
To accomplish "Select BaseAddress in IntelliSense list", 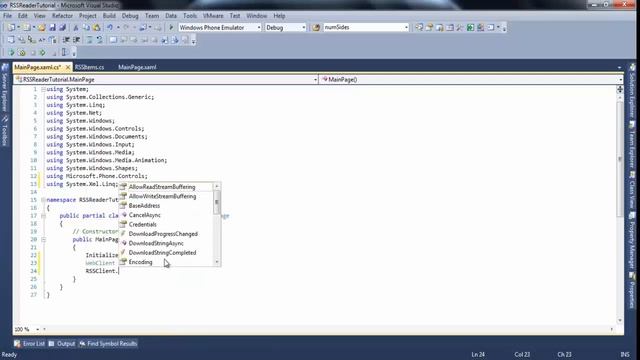I will click(x=144, y=206).
